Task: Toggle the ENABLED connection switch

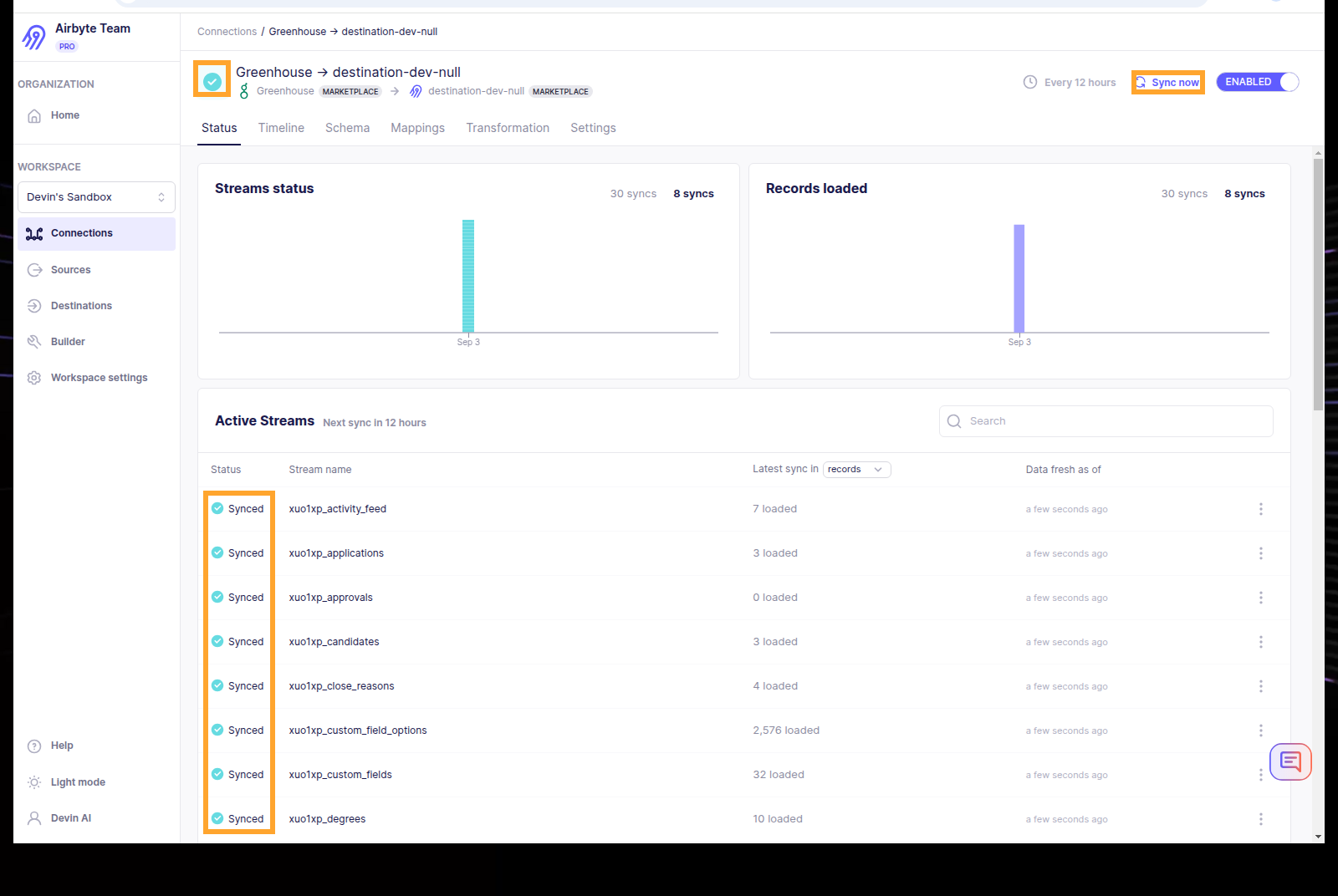Action: pyautogui.click(x=1257, y=82)
